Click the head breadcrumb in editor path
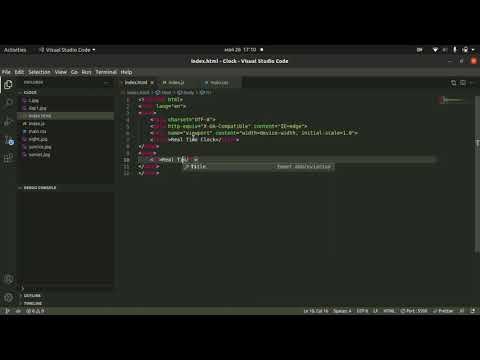This screenshot has width=480, height=360. point(164,93)
